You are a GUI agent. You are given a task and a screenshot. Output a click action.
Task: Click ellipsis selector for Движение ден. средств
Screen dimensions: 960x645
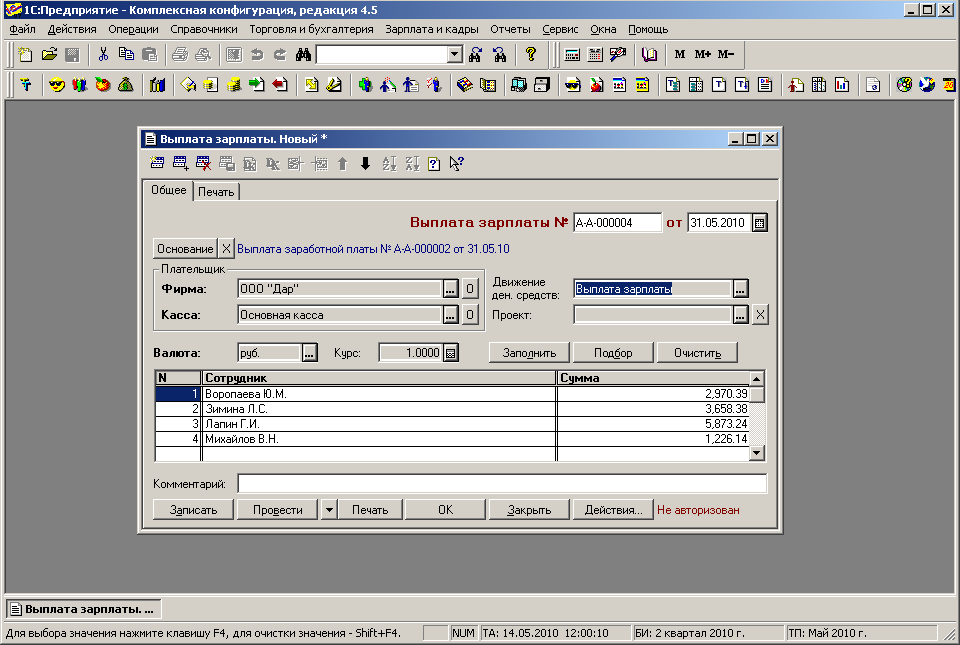pyautogui.click(x=740, y=289)
